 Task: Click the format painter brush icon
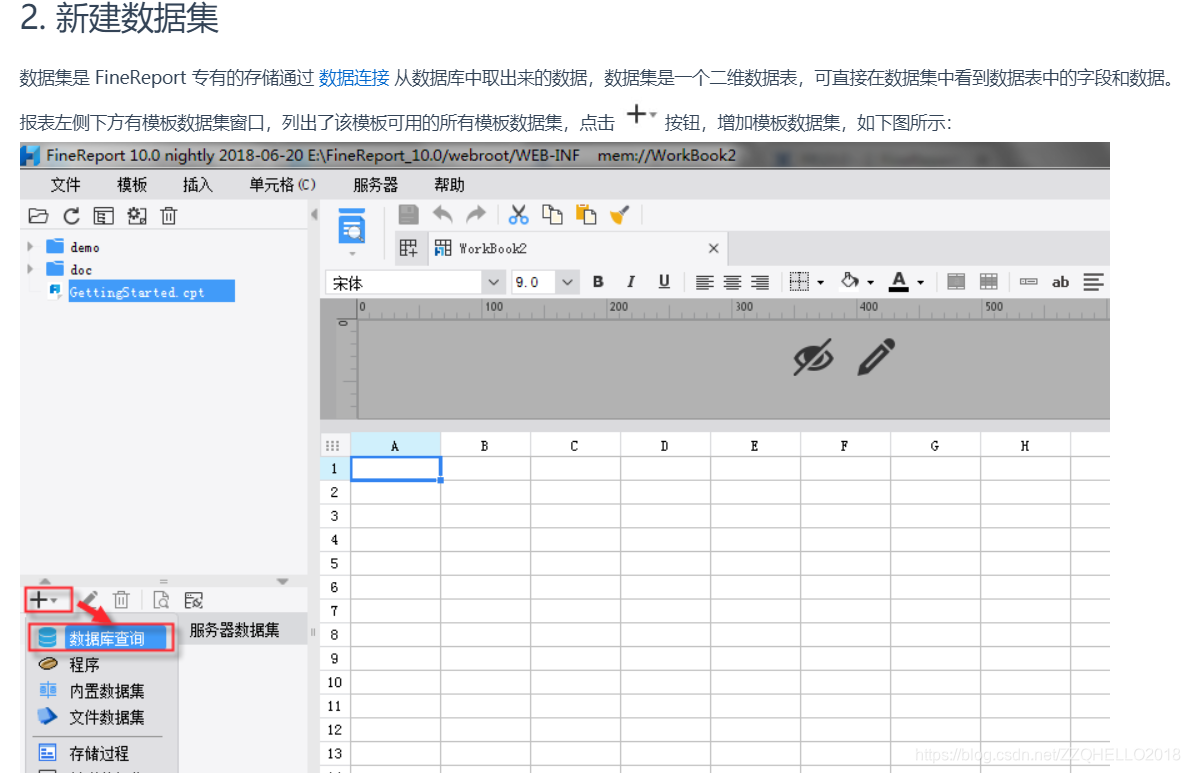click(619, 215)
